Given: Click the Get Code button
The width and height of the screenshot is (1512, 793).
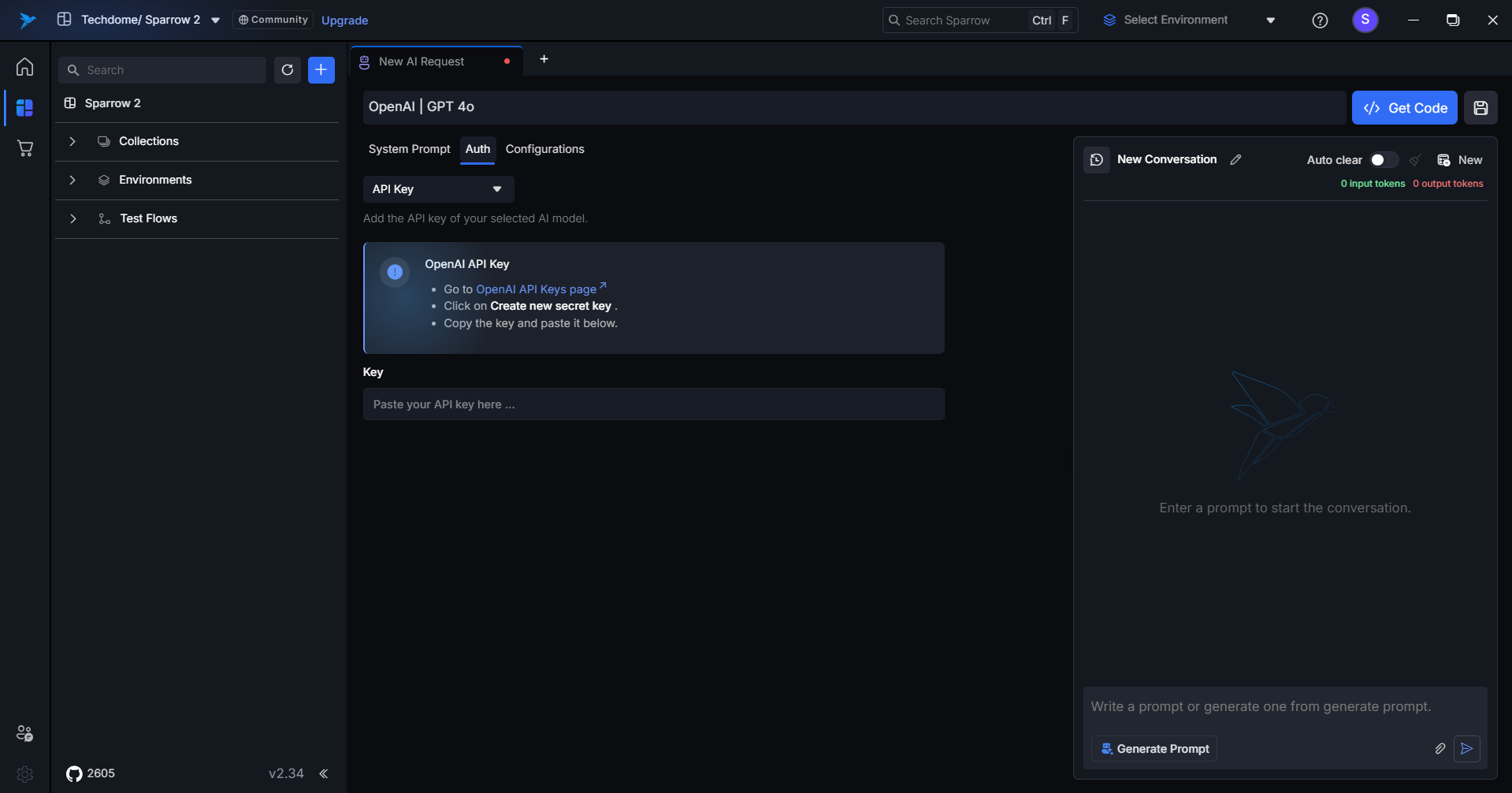Looking at the screenshot, I should point(1404,108).
